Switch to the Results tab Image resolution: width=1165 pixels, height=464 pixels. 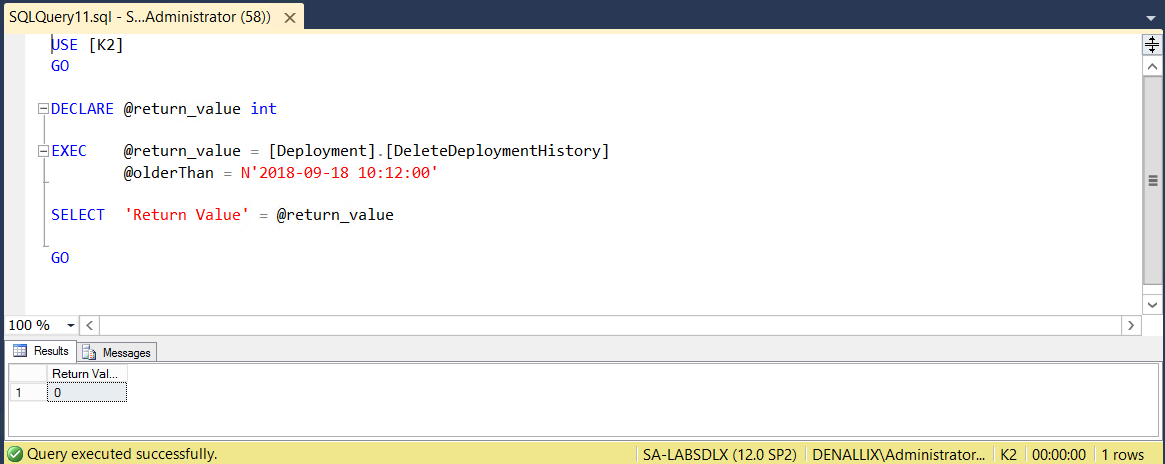pos(41,351)
